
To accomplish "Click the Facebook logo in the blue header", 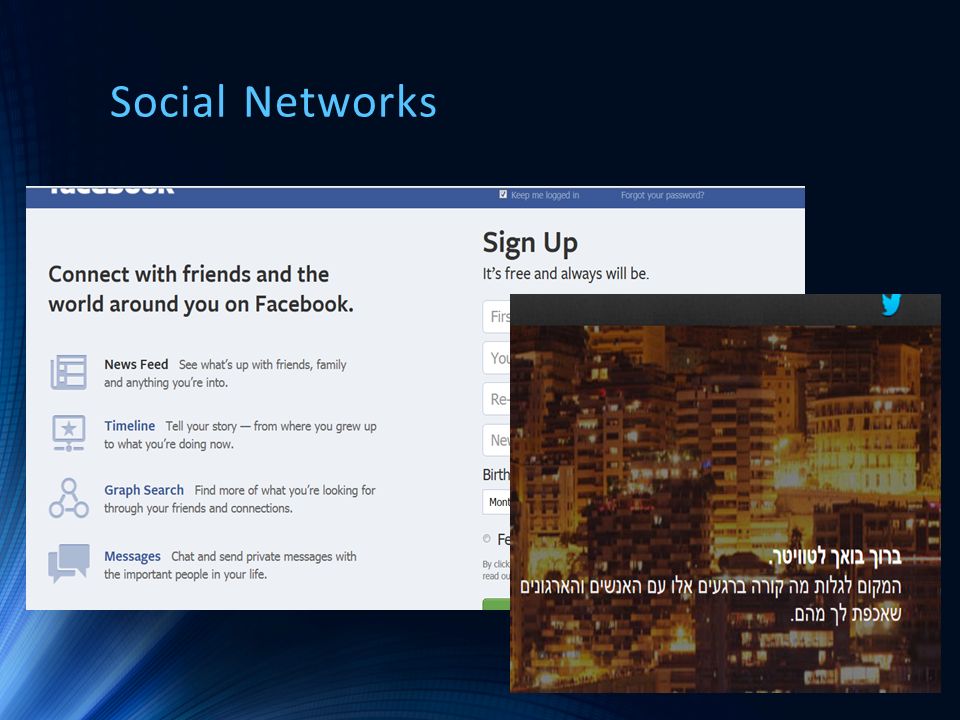I will click(x=111, y=190).
